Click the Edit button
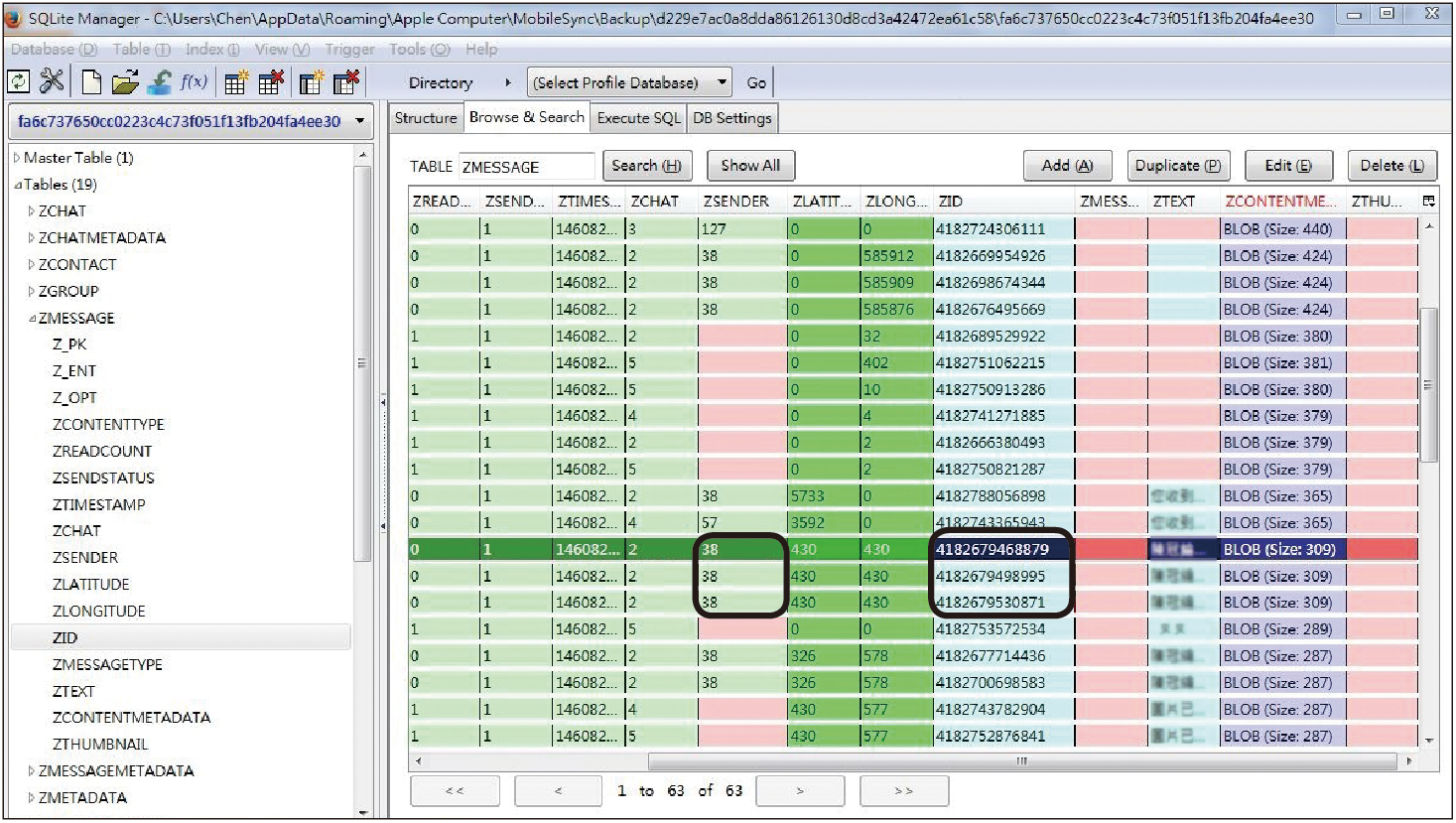The image size is (1456, 823). point(1288,166)
